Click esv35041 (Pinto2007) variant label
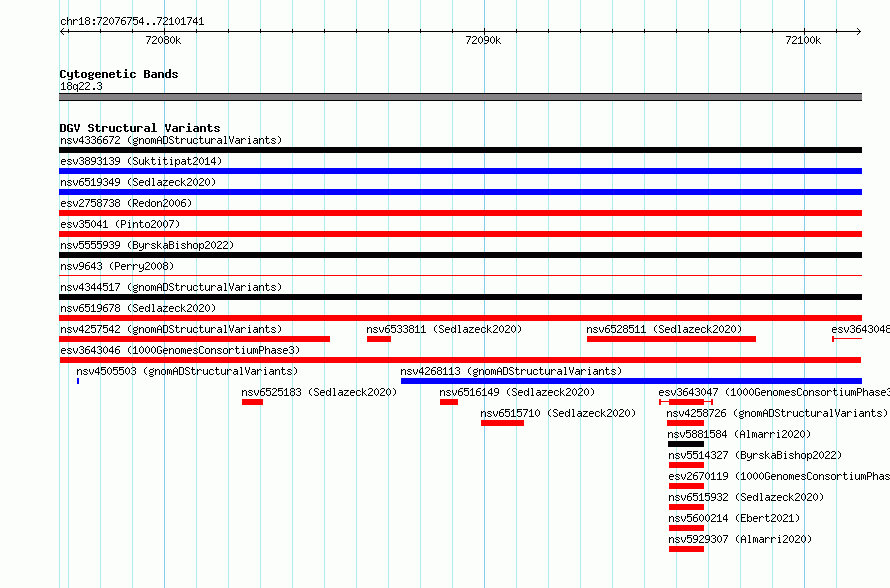This screenshot has height=588, width=890. pyautogui.click(x=120, y=224)
